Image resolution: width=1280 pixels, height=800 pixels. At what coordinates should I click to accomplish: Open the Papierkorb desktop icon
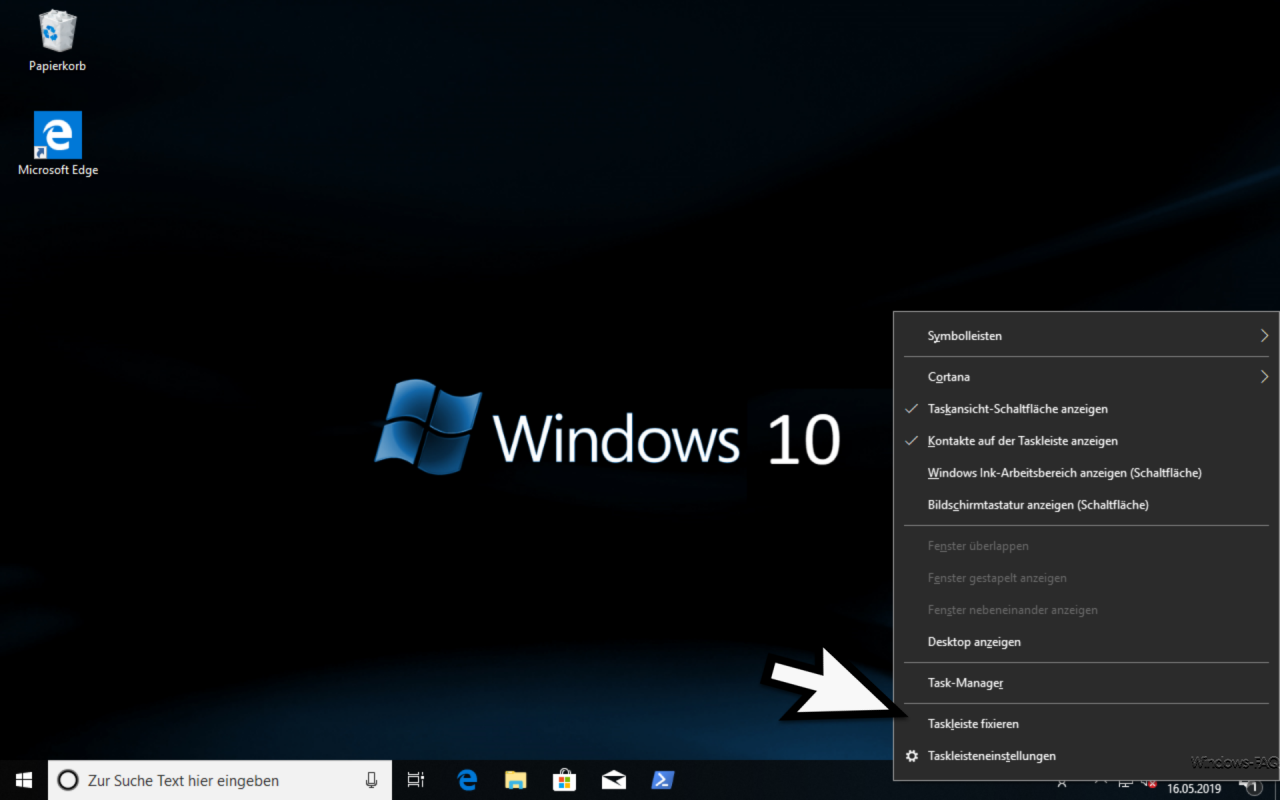coord(57,42)
